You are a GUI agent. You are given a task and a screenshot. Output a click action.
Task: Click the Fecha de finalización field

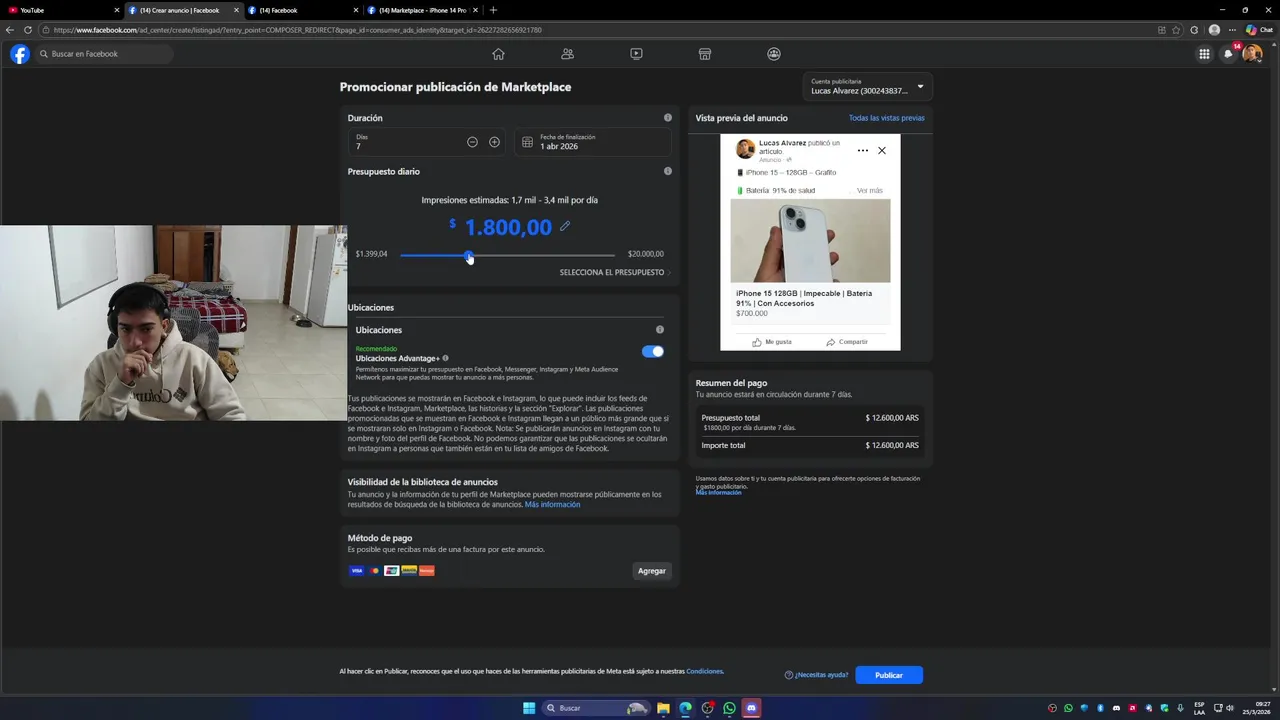tap(593, 142)
